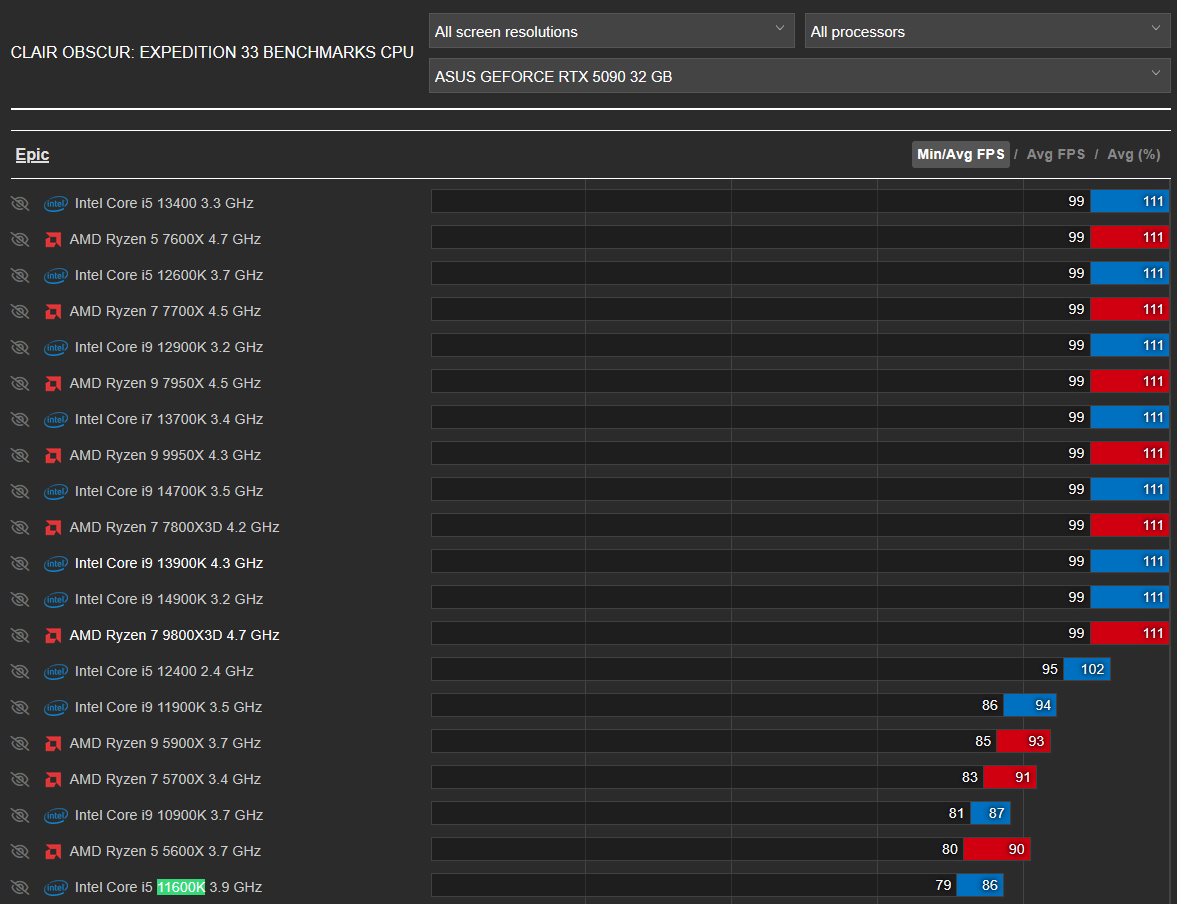The width and height of the screenshot is (1177, 904).
Task: Open the All screen resolutions dropdown
Action: [x=611, y=31]
